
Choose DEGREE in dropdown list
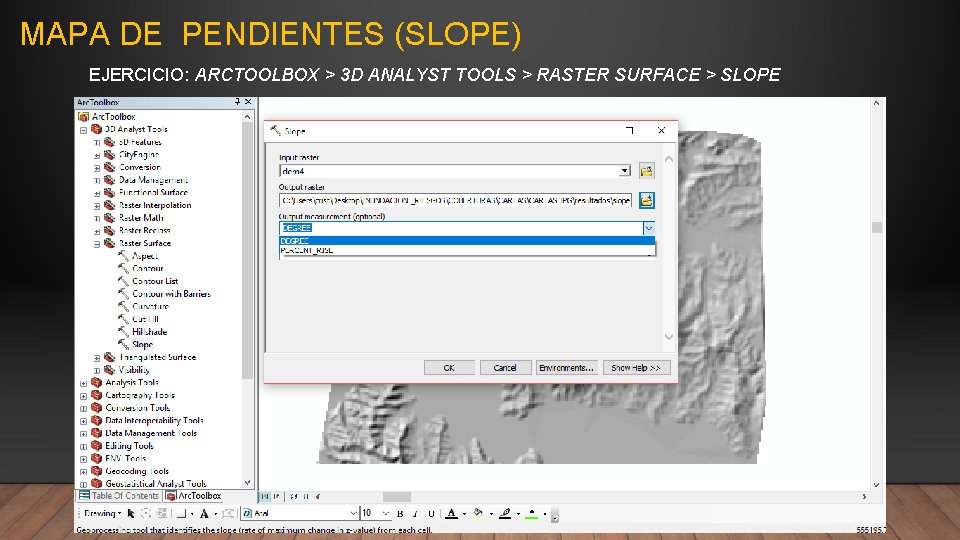pyautogui.click(x=467, y=241)
